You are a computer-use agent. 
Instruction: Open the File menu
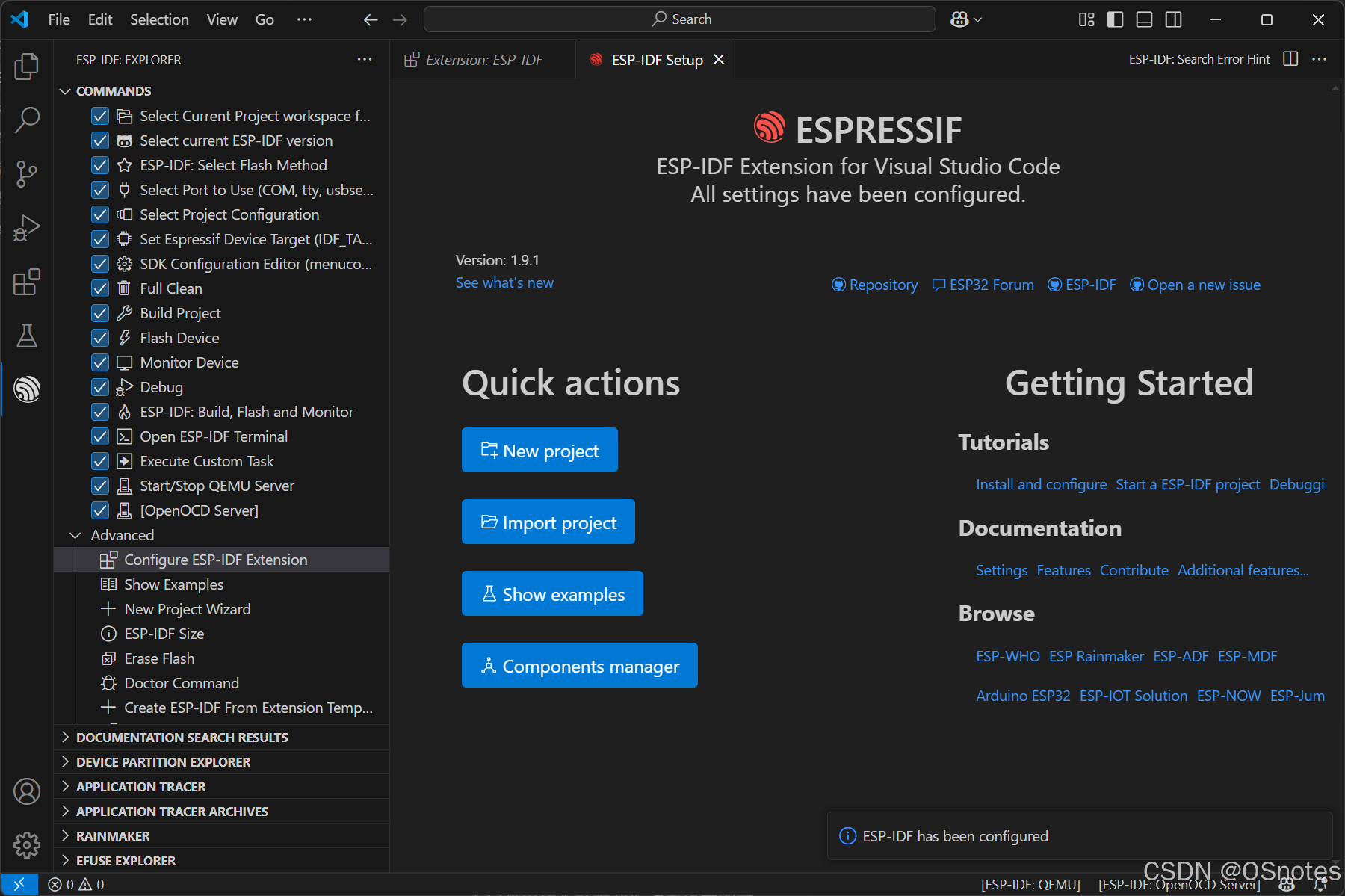(59, 19)
